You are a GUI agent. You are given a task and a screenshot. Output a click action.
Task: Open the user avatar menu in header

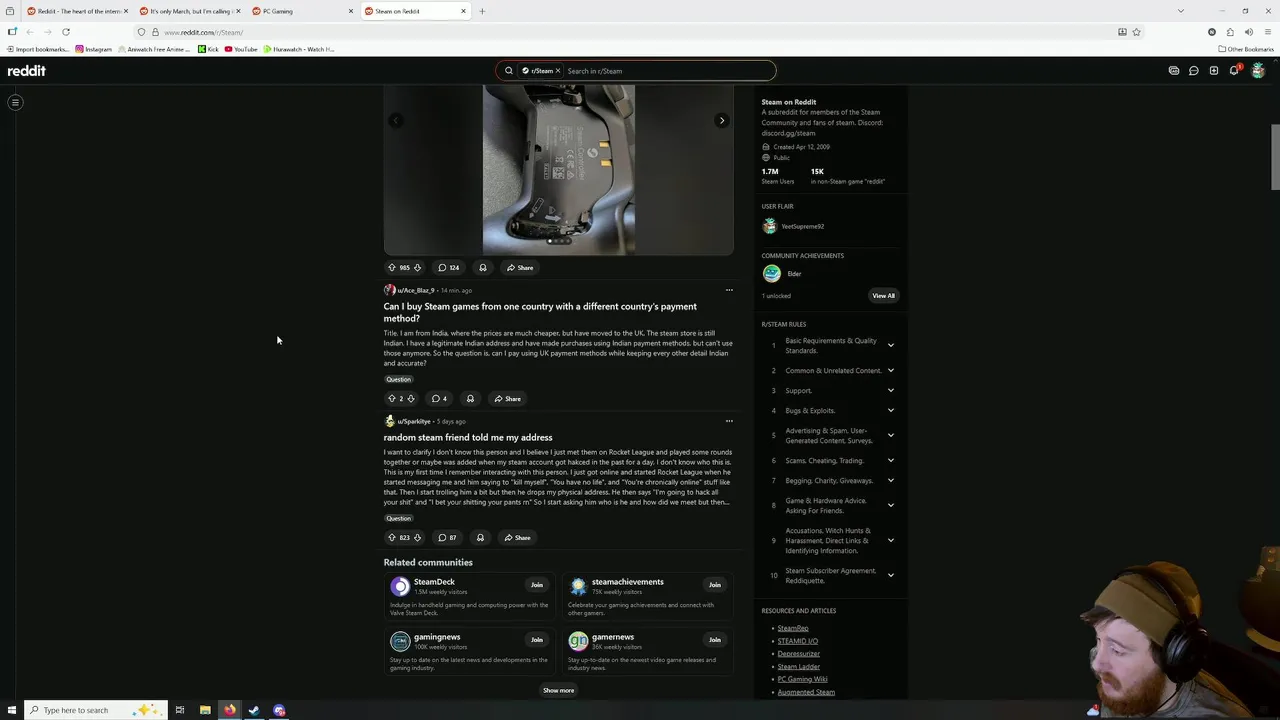(x=1258, y=71)
